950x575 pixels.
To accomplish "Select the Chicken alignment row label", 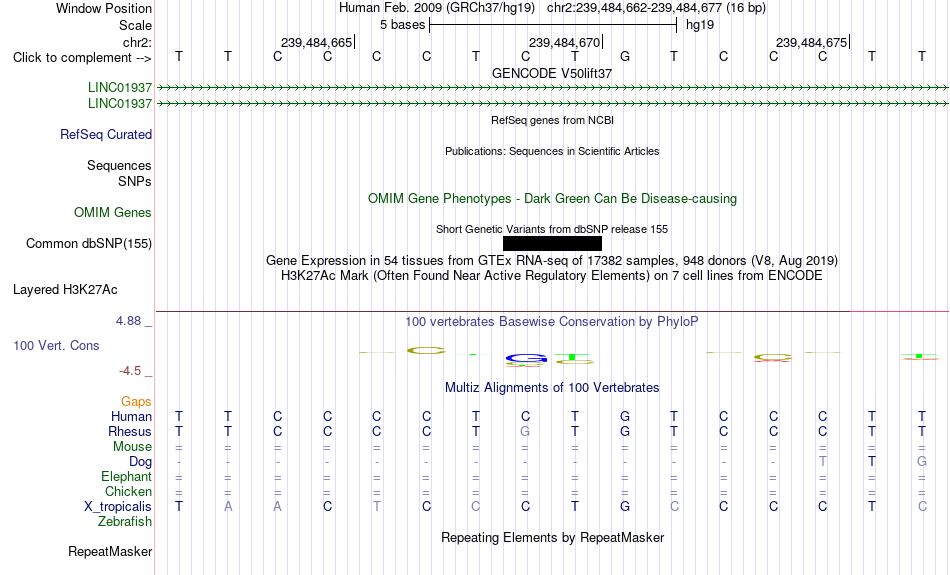I will tap(128, 491).
